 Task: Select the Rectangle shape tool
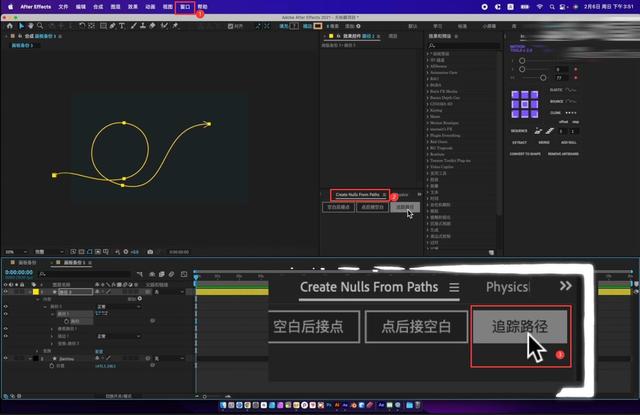tap(103, 26)
